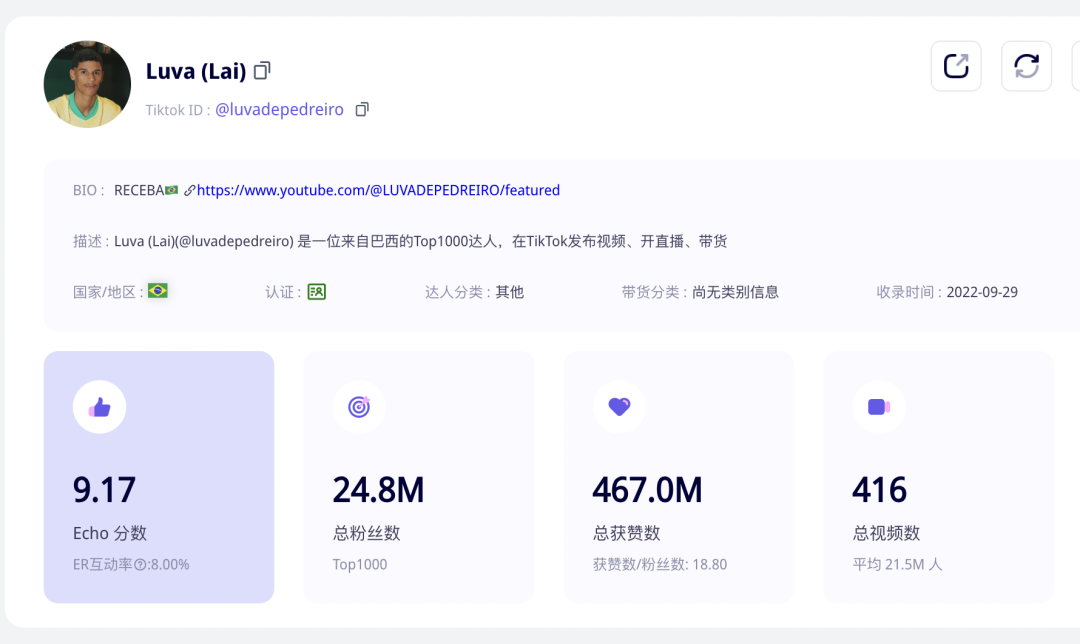Screen dimensions: 1080x644
Task: Click the chain link icon in BIO
Action: [x=189, y=190]
